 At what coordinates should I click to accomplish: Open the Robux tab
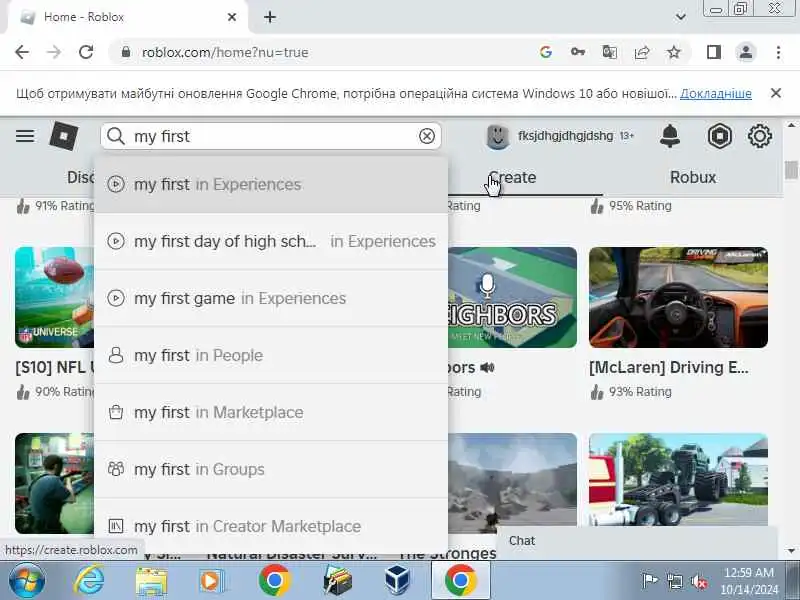(693, 178)
